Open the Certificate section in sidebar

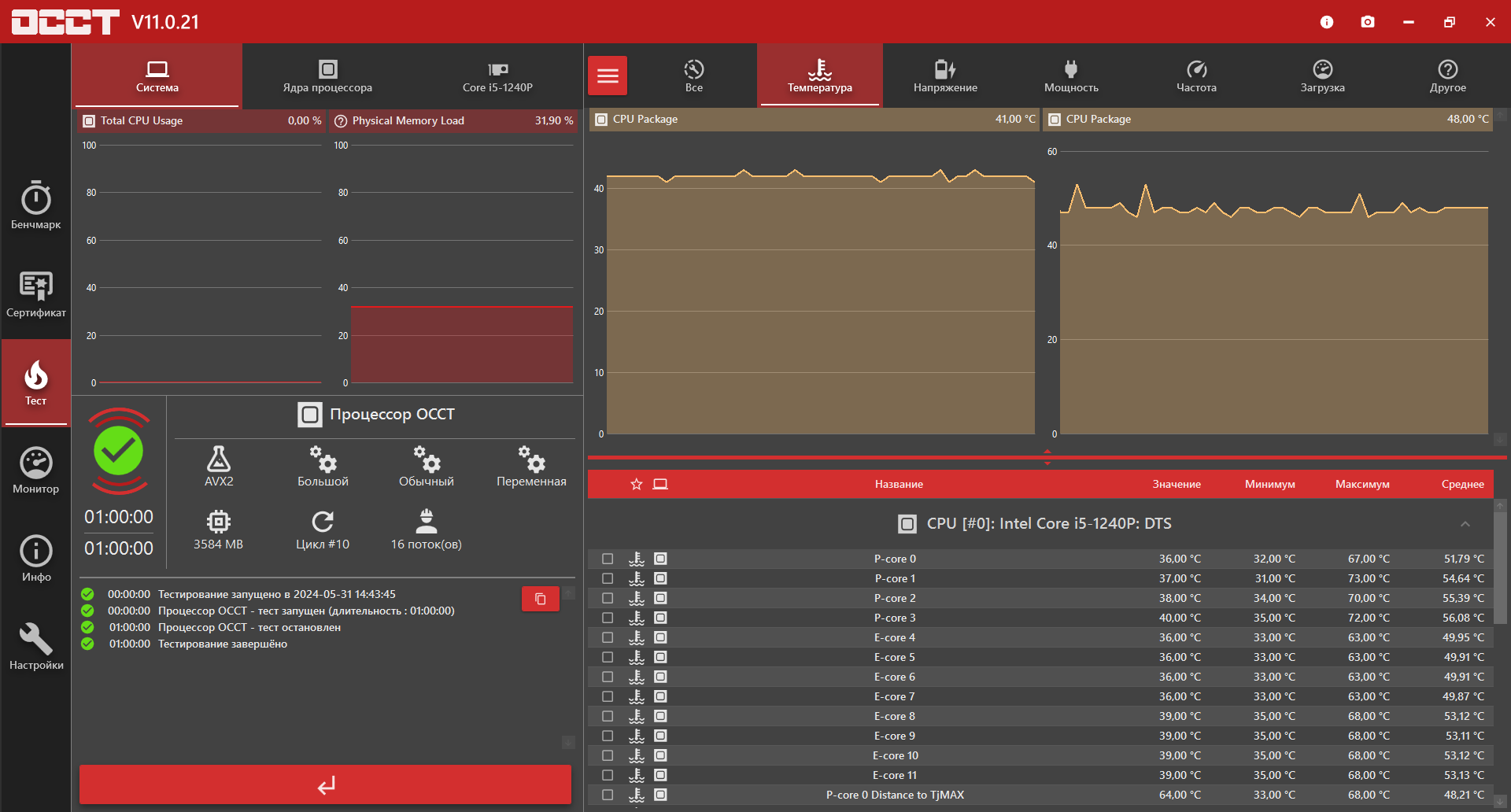(x=35, y=294)
